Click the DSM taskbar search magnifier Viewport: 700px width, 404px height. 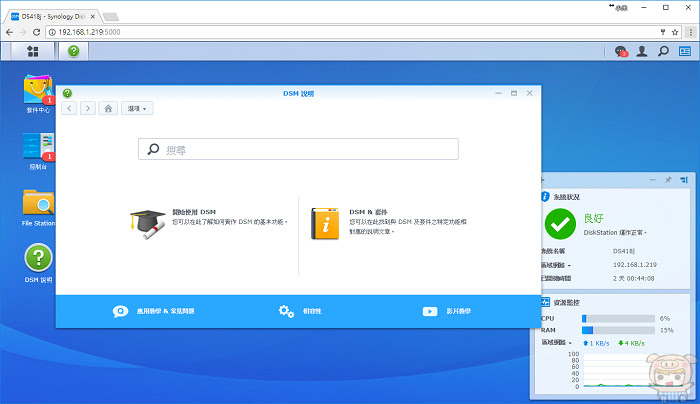663,51
